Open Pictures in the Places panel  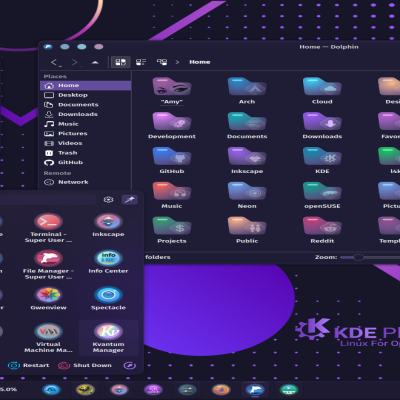click(x=86, y=134)
